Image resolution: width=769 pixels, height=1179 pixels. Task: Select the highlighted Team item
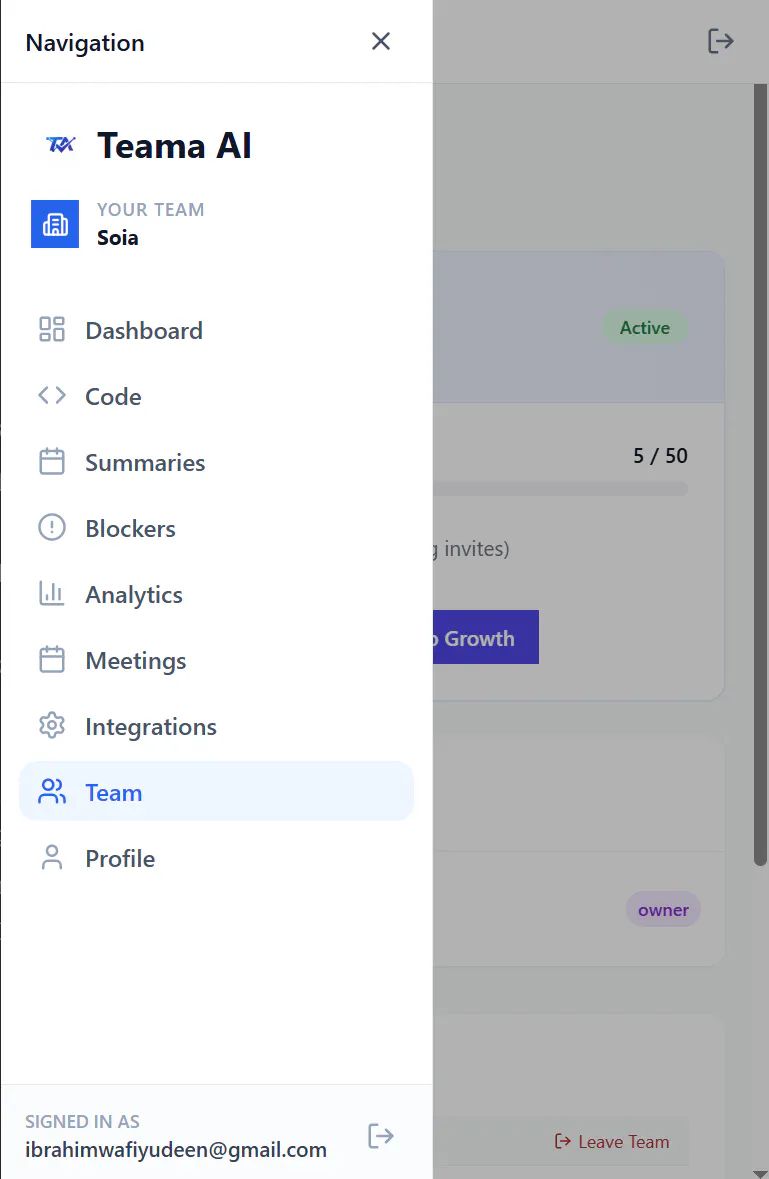pos(216,792)
